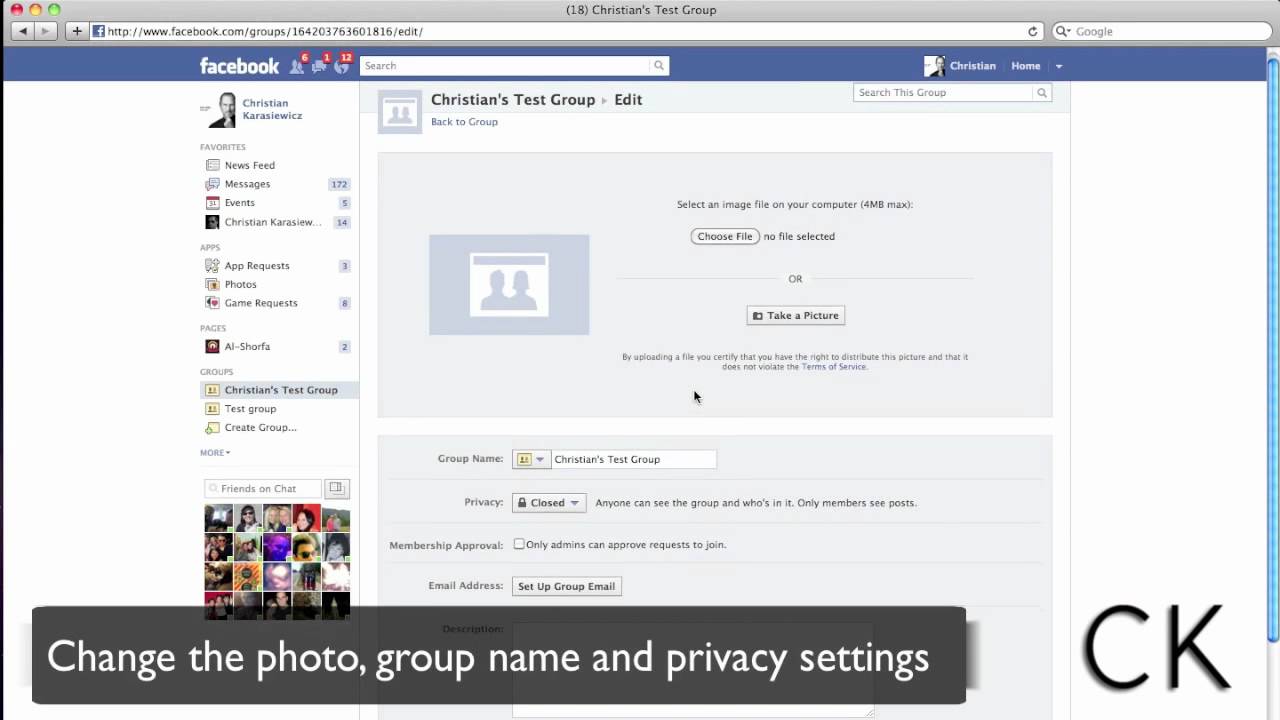The image size is (1280, 720).
Task: Click Events calendar icon
Action: pos(212,203)
